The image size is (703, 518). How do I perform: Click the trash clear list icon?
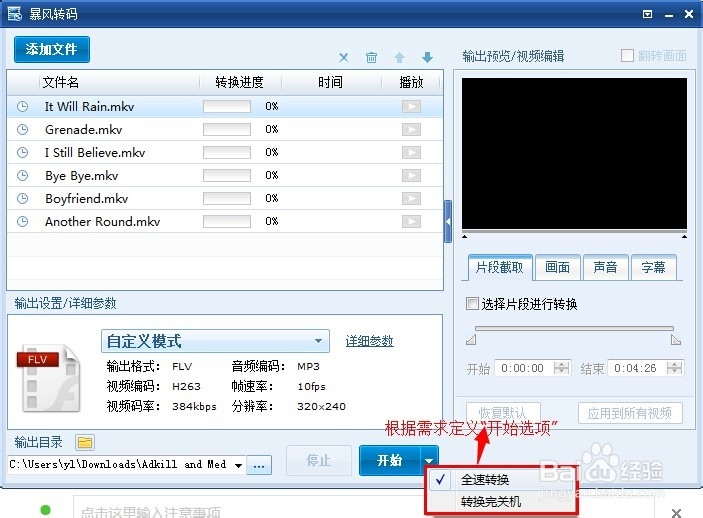pos(371,57)
